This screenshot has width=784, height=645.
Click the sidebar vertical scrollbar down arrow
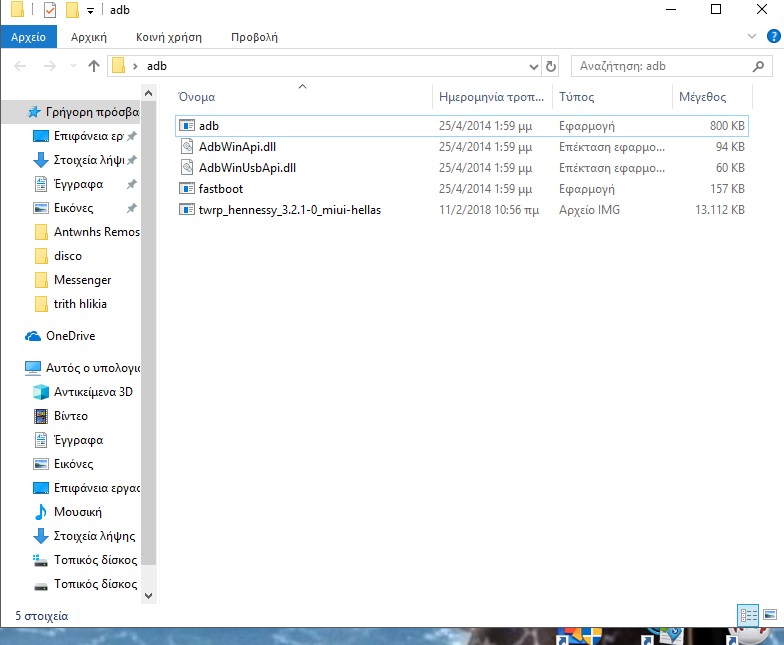(149, 595)
